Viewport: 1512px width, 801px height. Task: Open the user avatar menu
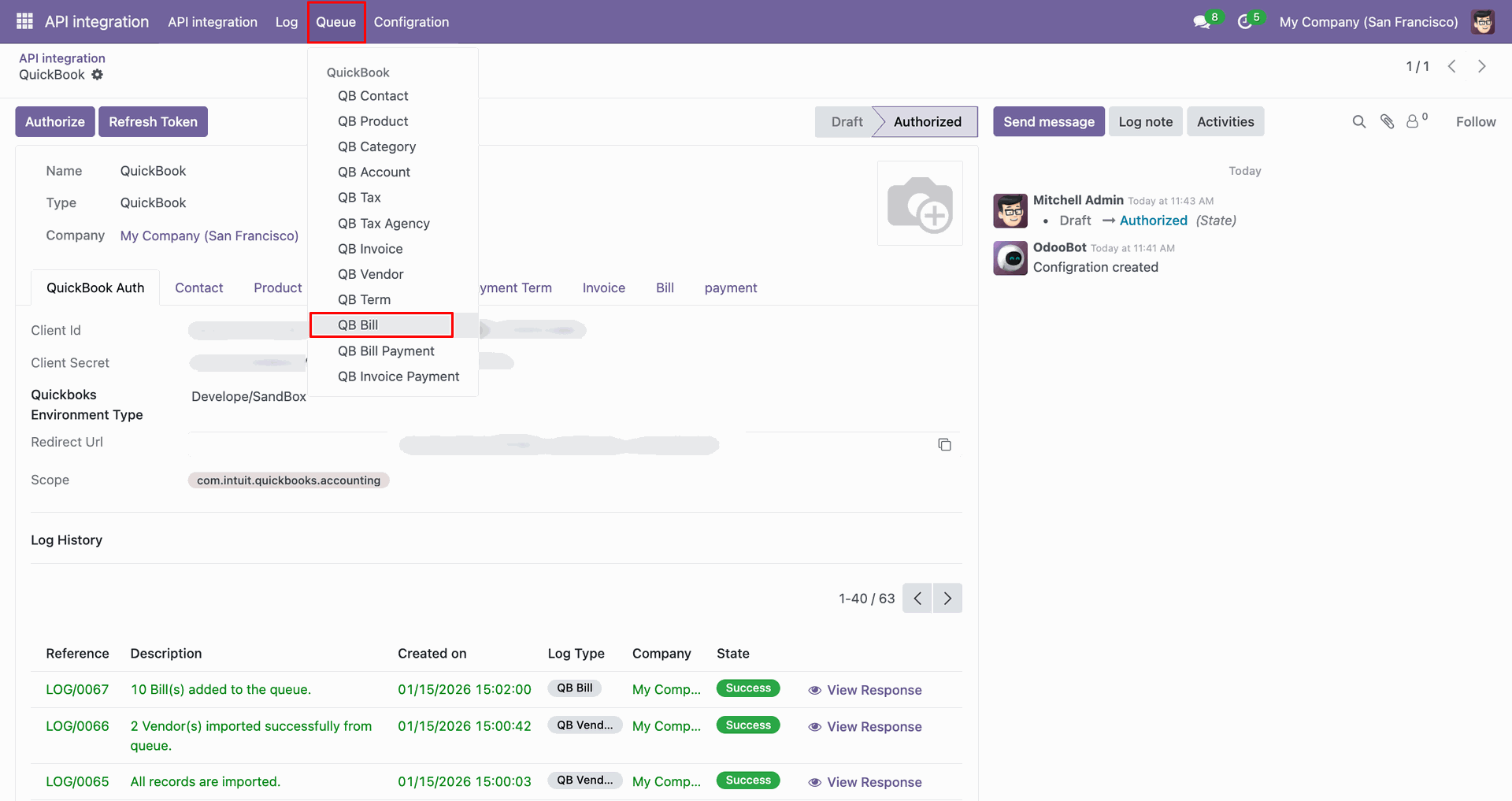click(x=1483, y=22)
